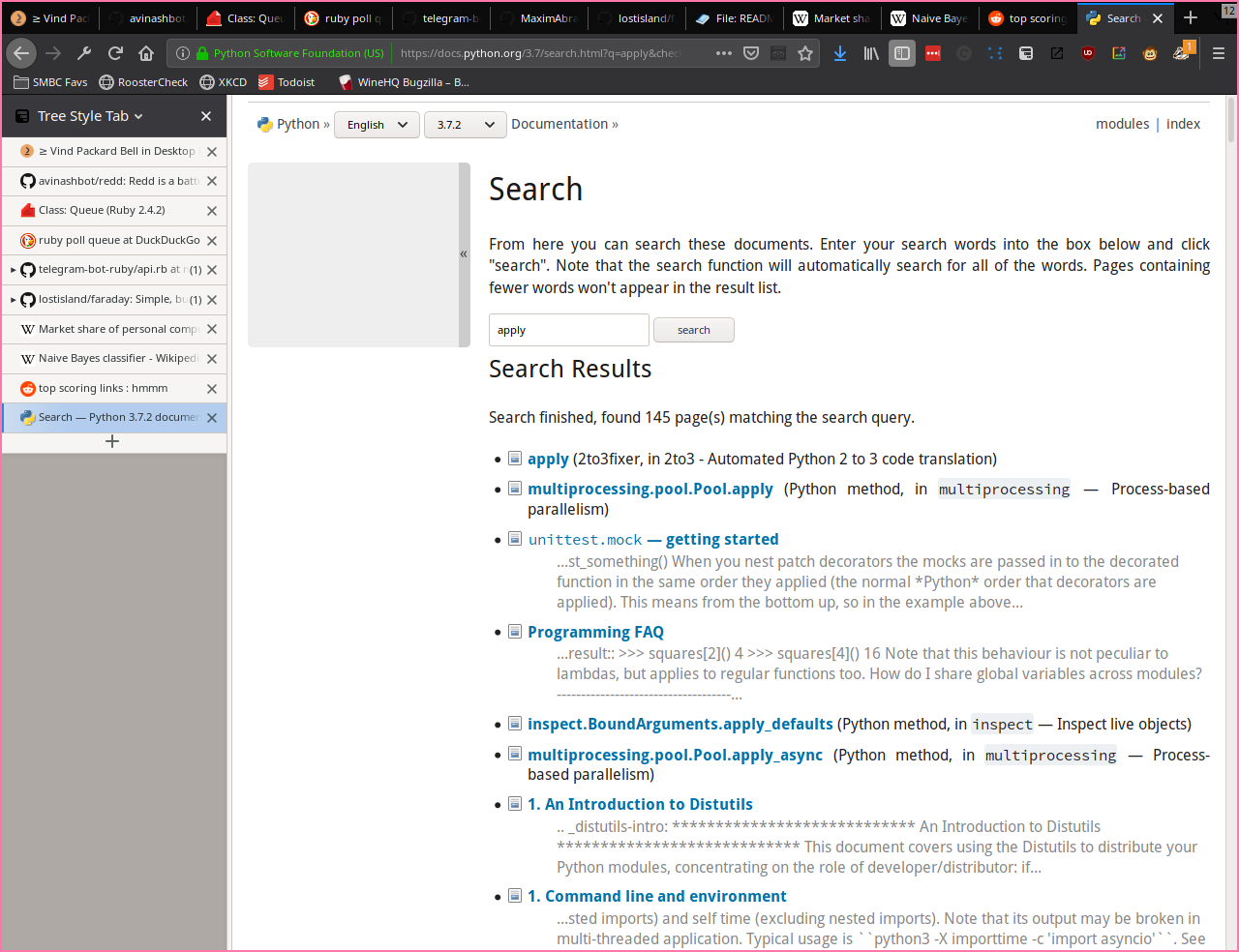The image size is (1239, 952).
Task: Open the XKCD bookmark
Action: (x=224, y=82)
